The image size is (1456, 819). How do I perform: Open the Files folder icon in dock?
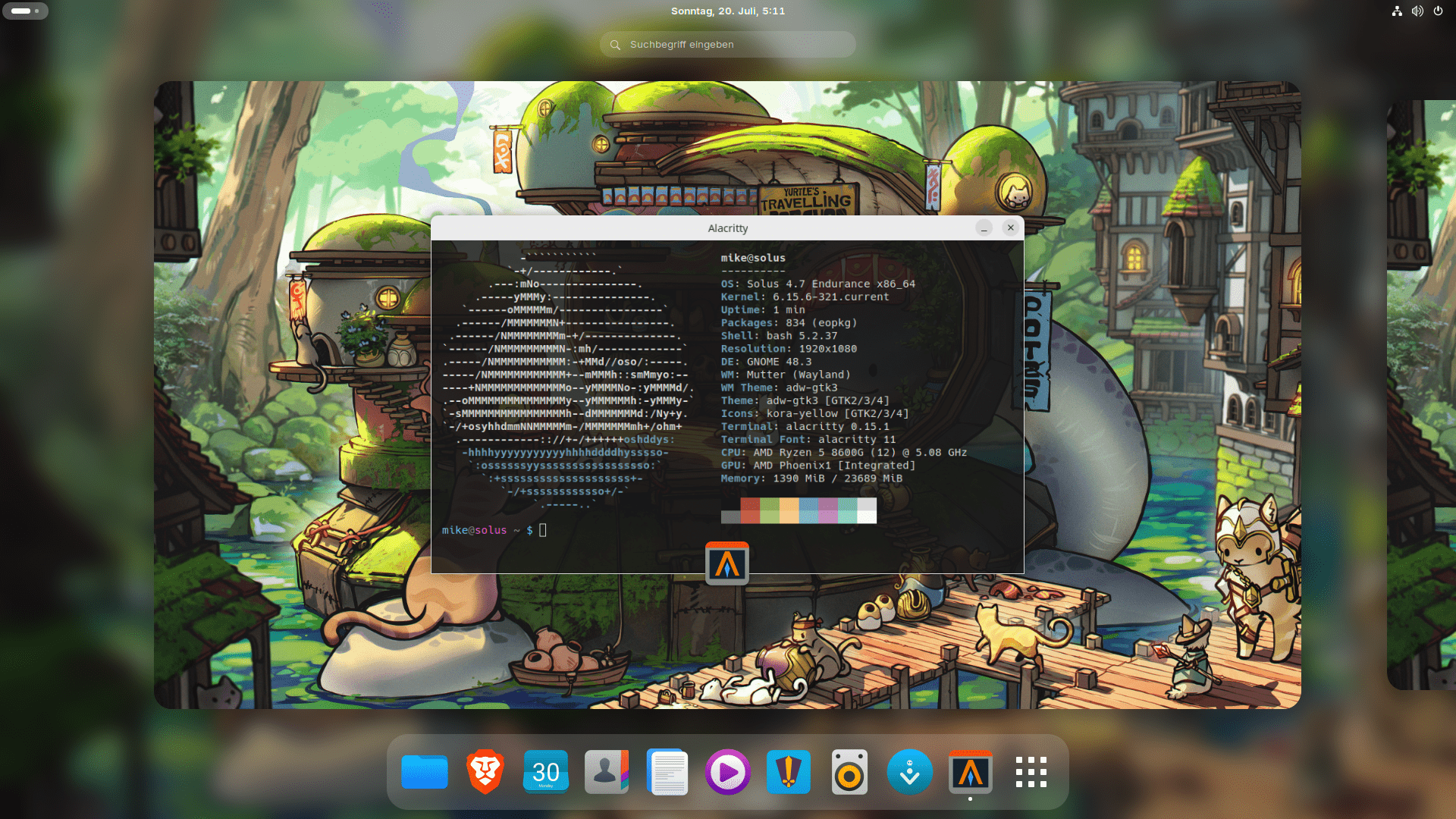[425, 772]
